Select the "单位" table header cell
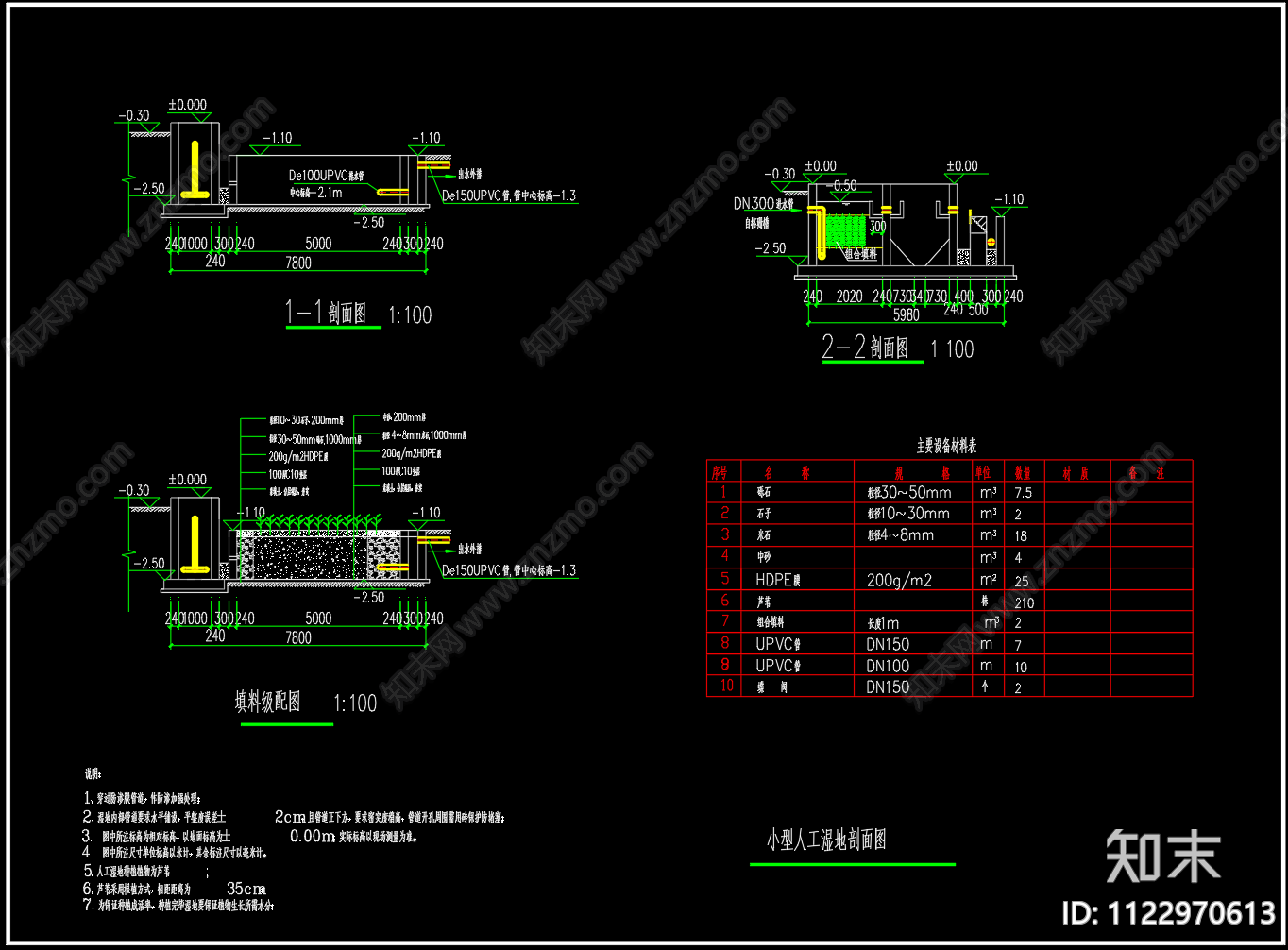The height and width of the screenshot is (950, 1288). pos(988,472)
